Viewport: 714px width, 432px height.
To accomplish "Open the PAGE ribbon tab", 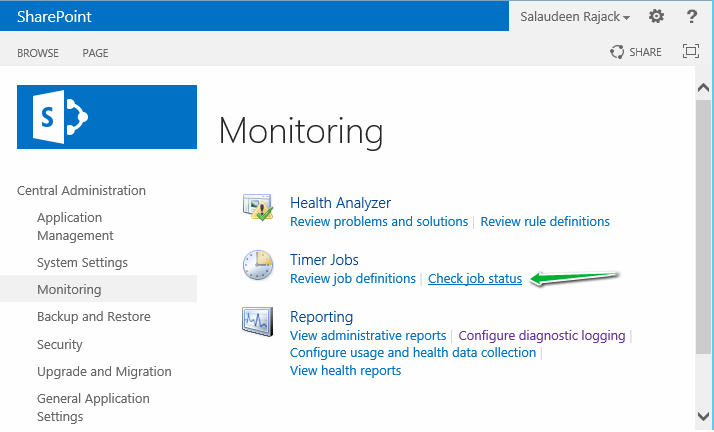I will (x=95, y=53).
